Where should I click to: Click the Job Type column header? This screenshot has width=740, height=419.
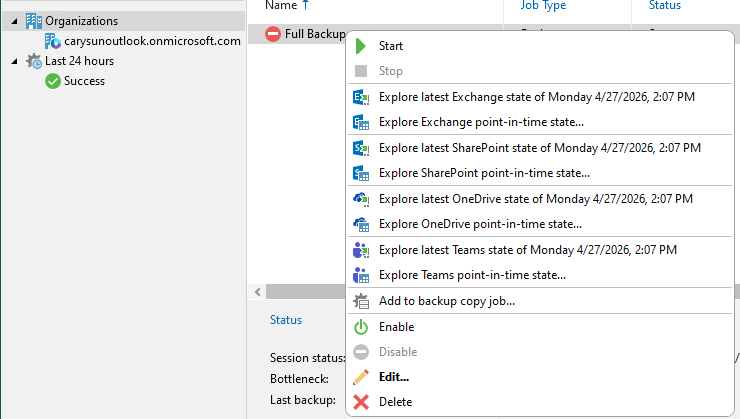click(543, 6)
